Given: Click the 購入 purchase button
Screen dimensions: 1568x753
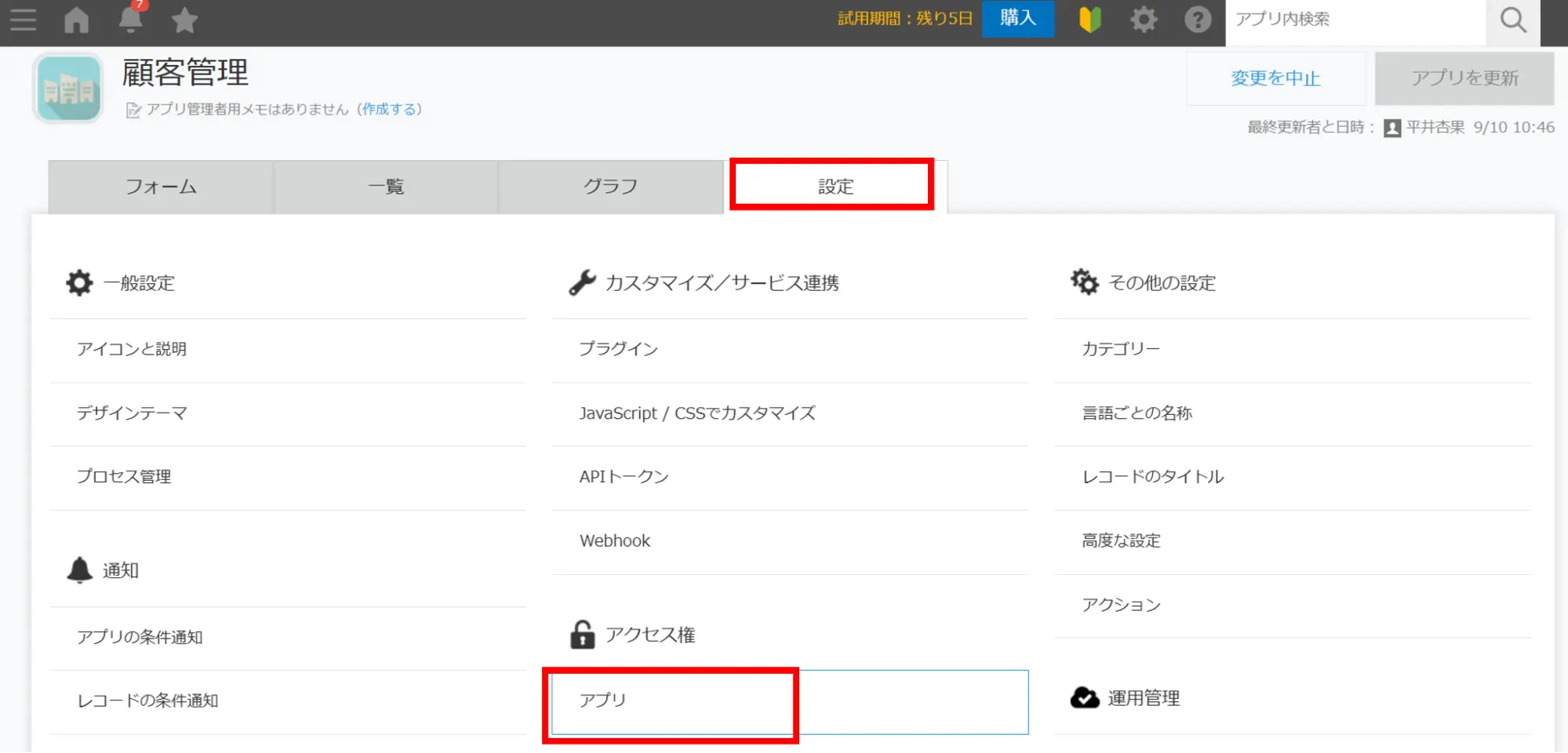Looking at the screenshot, I should coord(1017,18).
